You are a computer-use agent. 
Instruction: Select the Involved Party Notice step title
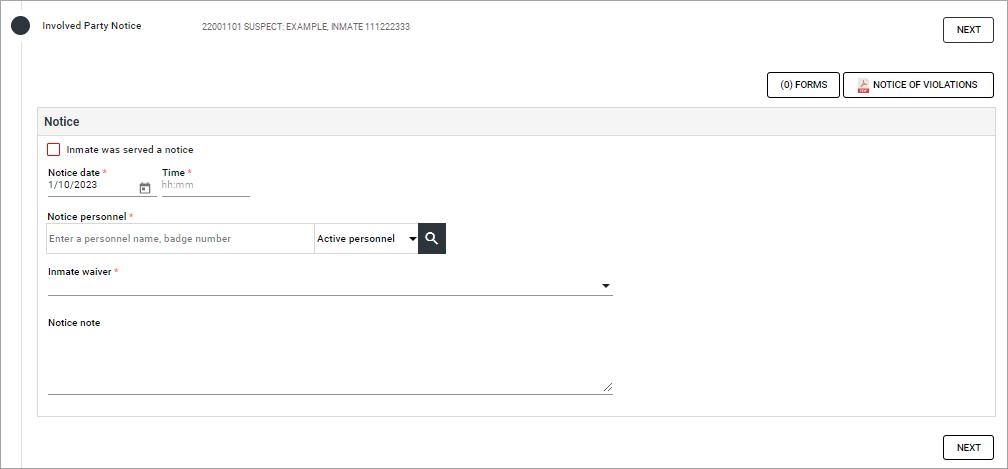tap(92, 26)
